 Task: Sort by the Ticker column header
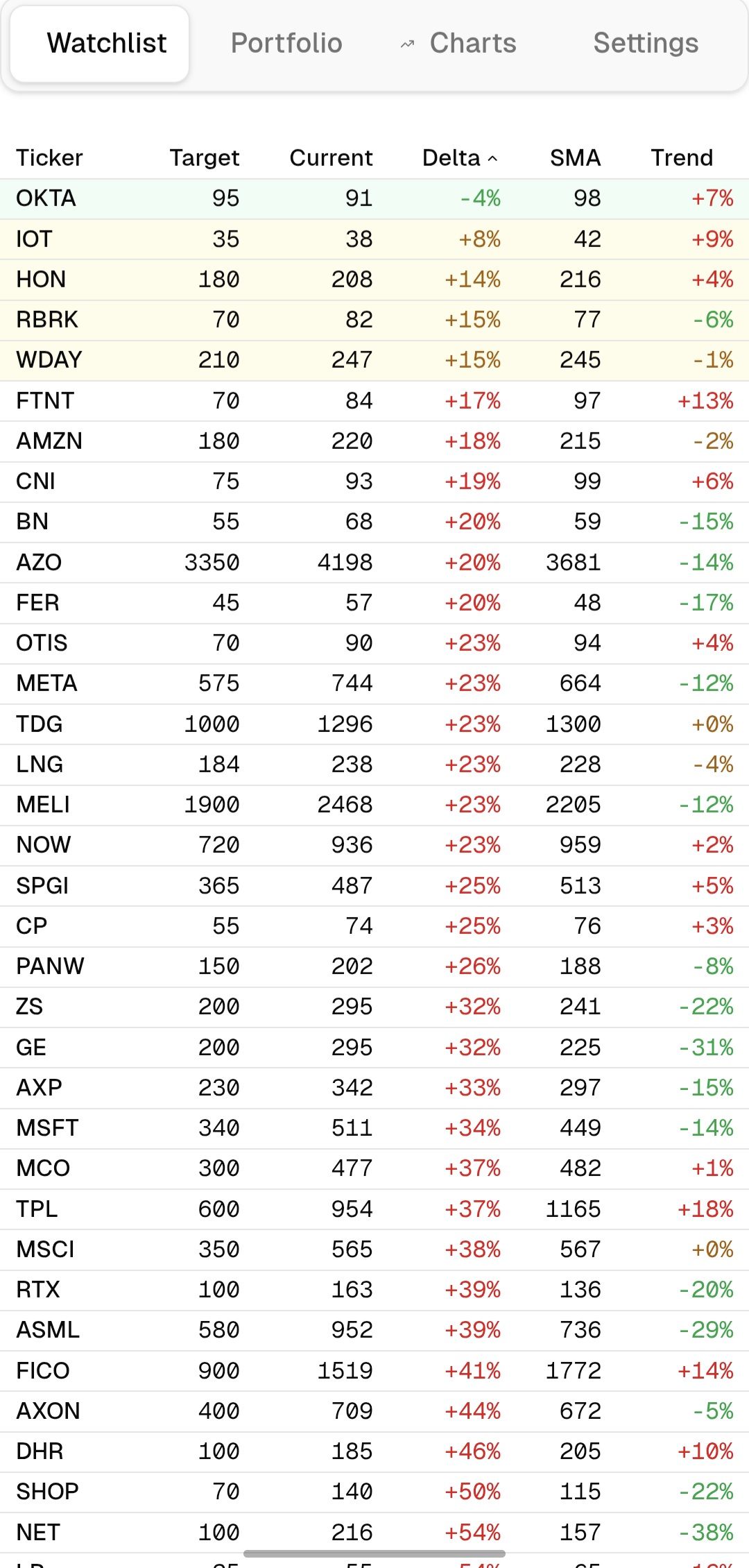[x=49, y=158]
